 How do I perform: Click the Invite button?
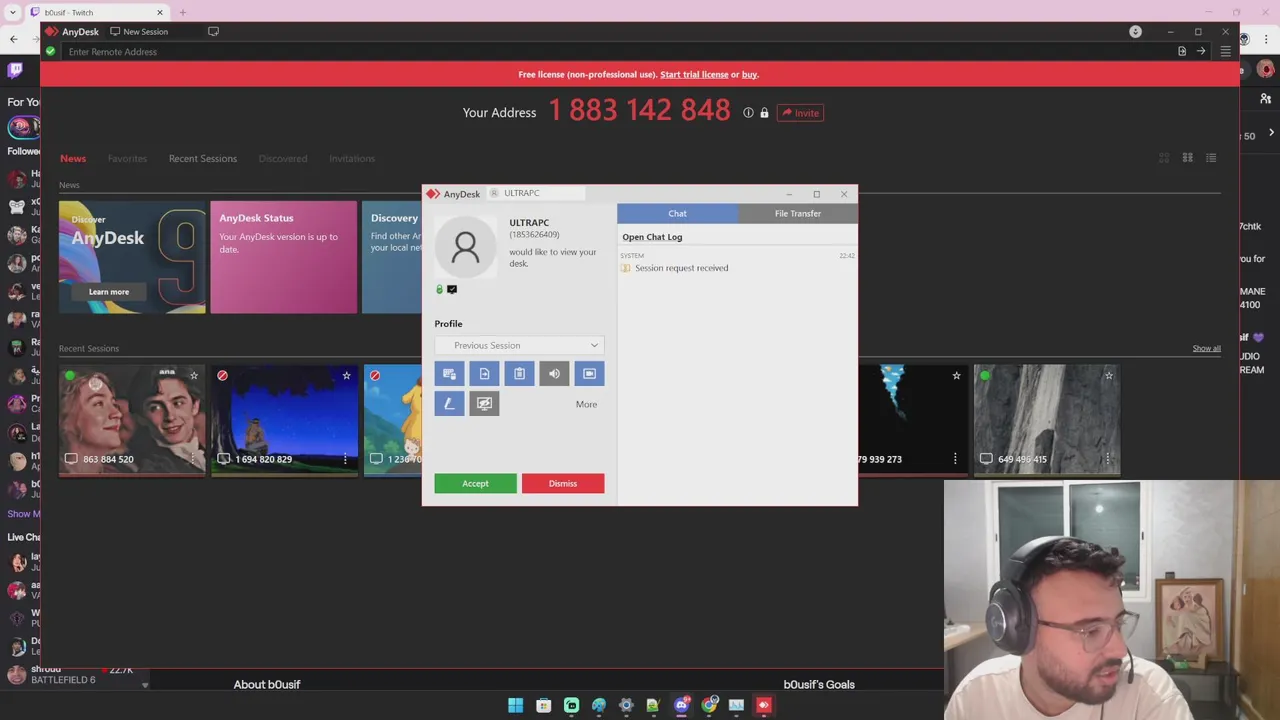800,113
